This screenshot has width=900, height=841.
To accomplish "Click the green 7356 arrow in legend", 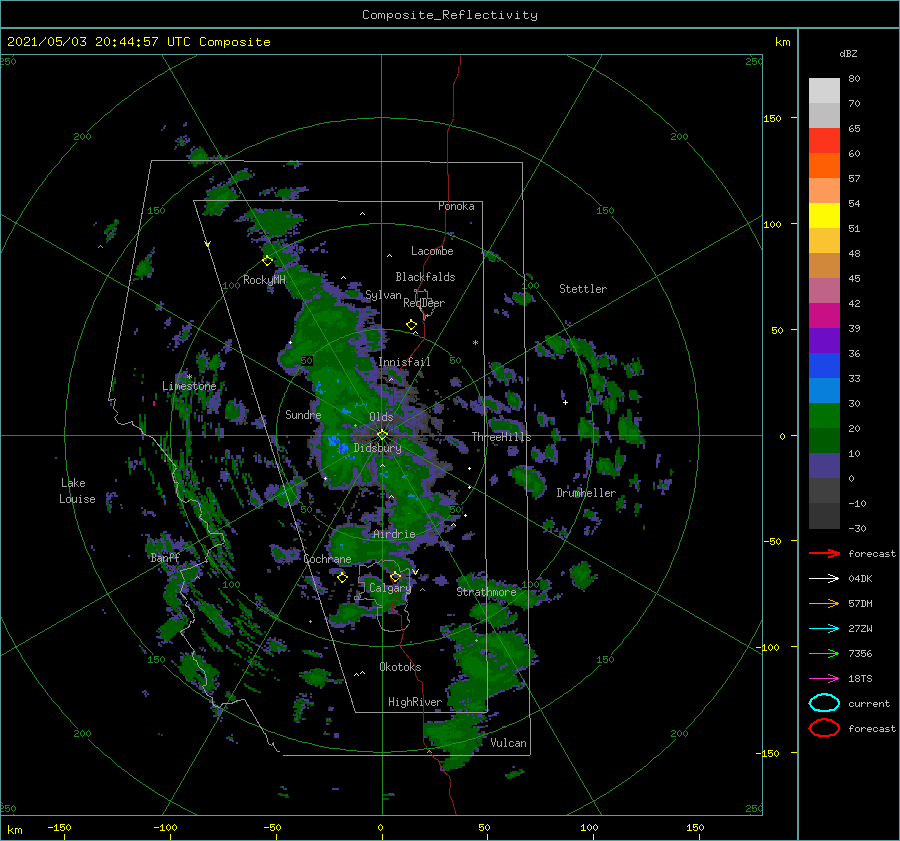I will pos(824,653).
